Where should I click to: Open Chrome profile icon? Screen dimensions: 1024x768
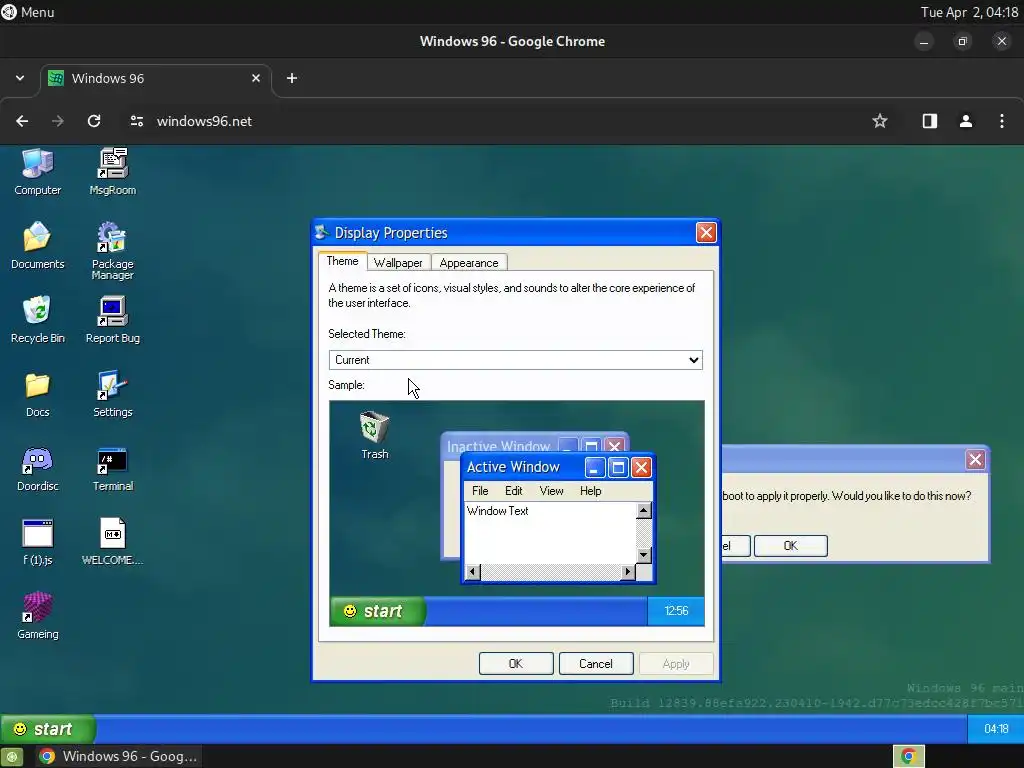click(966, 121)
